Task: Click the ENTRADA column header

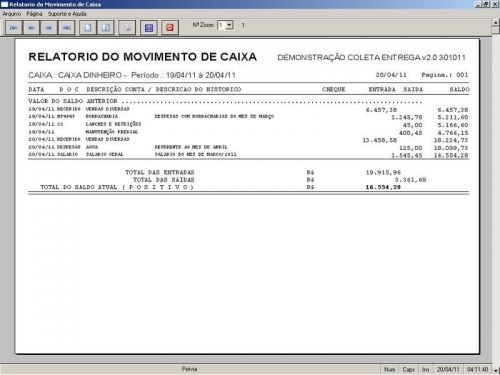Action: pos(382,89)
